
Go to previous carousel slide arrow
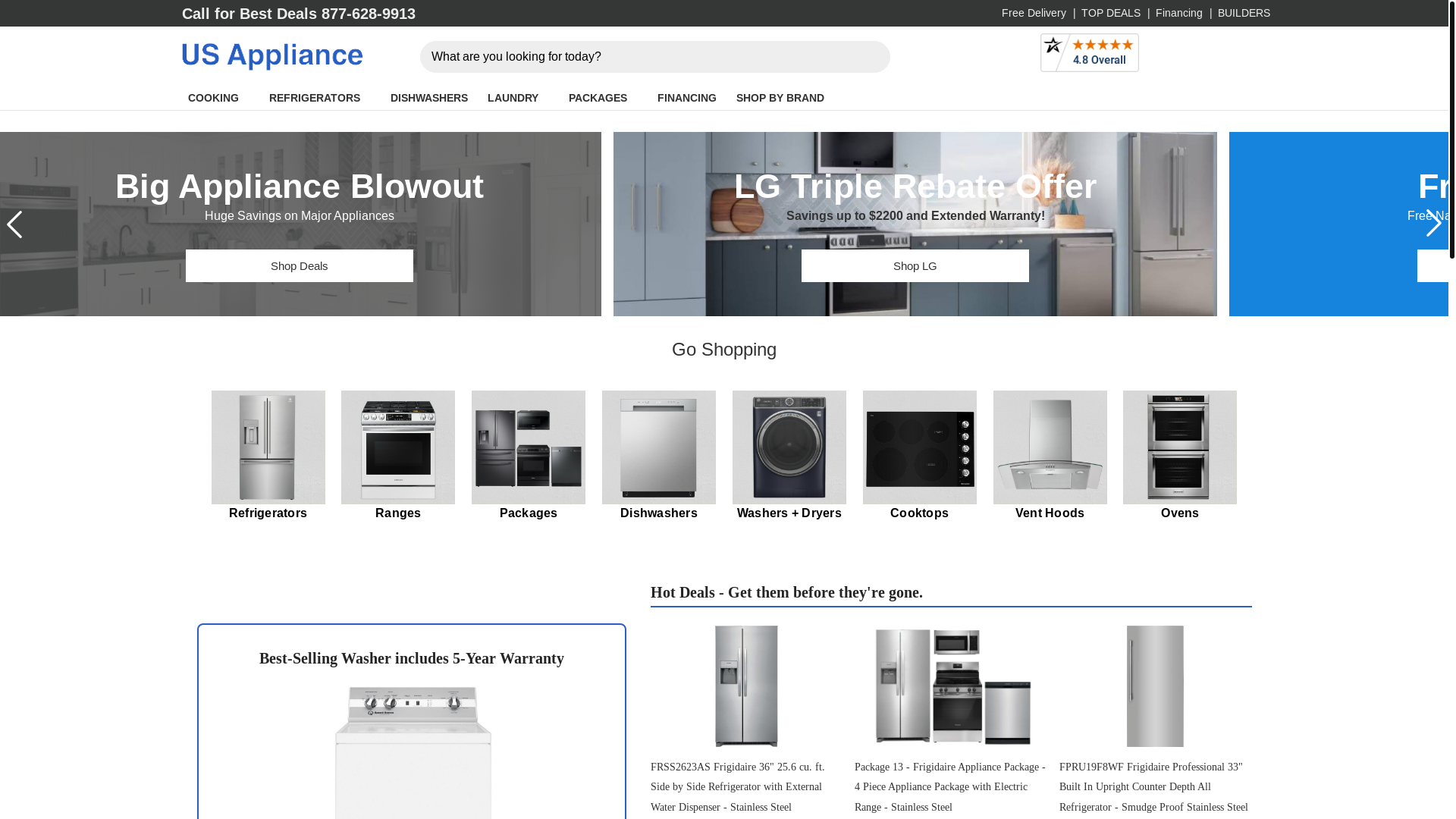pyautogui.click(x=14, y=224)
